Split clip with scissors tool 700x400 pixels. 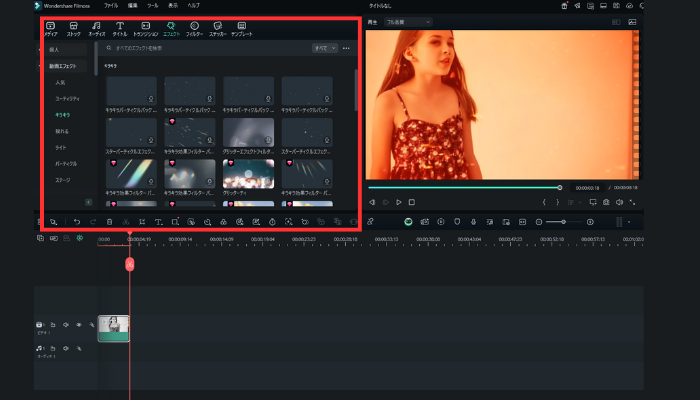point(125,221)
